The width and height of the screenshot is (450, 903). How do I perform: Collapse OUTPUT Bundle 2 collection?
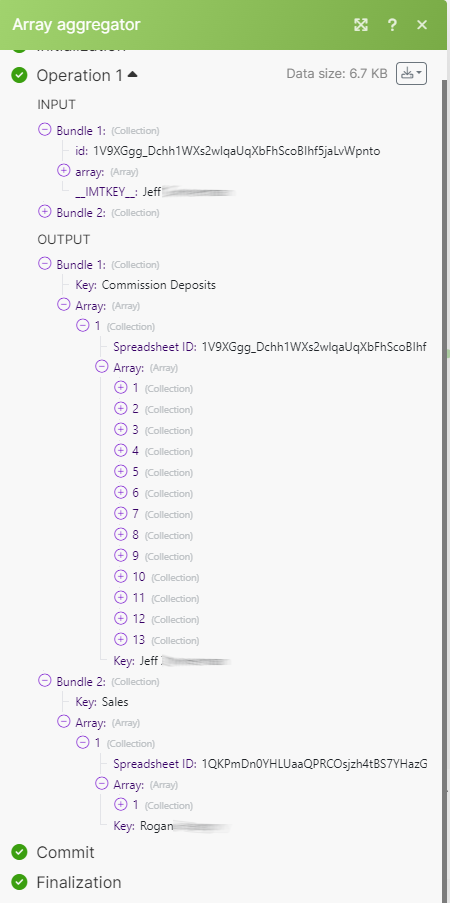[x=44, y=681]
